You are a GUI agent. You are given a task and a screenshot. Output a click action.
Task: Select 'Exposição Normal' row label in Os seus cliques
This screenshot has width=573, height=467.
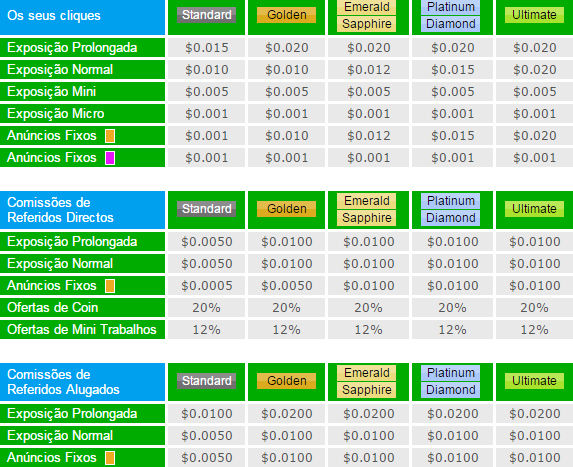point(60,70)
